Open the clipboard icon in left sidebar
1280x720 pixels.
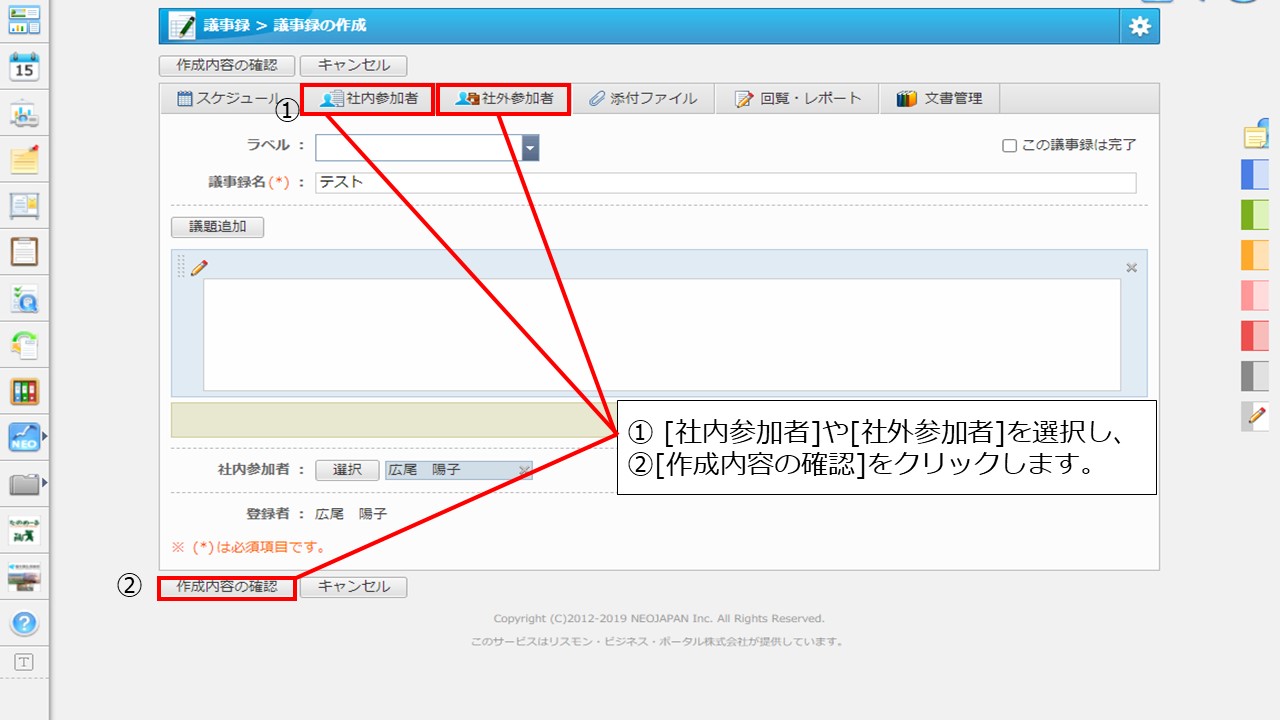[x=24, y=251]
